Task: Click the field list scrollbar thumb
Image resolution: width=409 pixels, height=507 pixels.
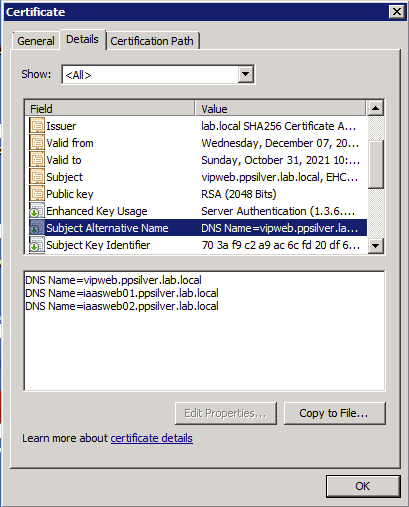Action: [376, 164]
